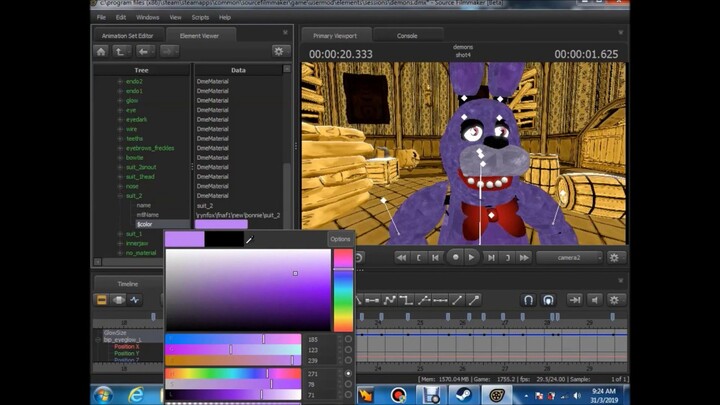Jump to the shot end bracket
The image size is (720, 405).
tap(507, 258)
